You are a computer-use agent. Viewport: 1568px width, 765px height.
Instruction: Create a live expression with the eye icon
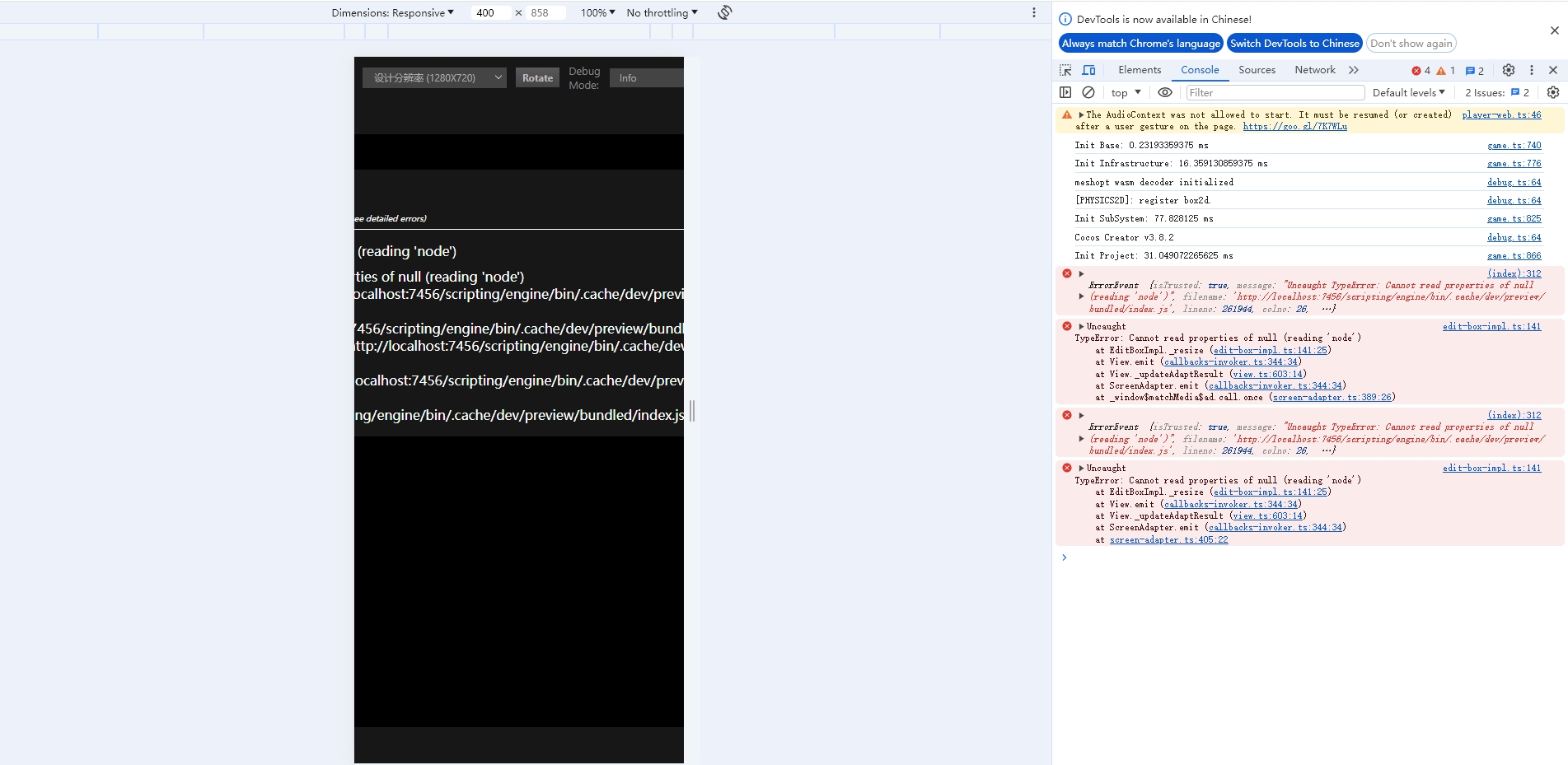point(1165,92)
